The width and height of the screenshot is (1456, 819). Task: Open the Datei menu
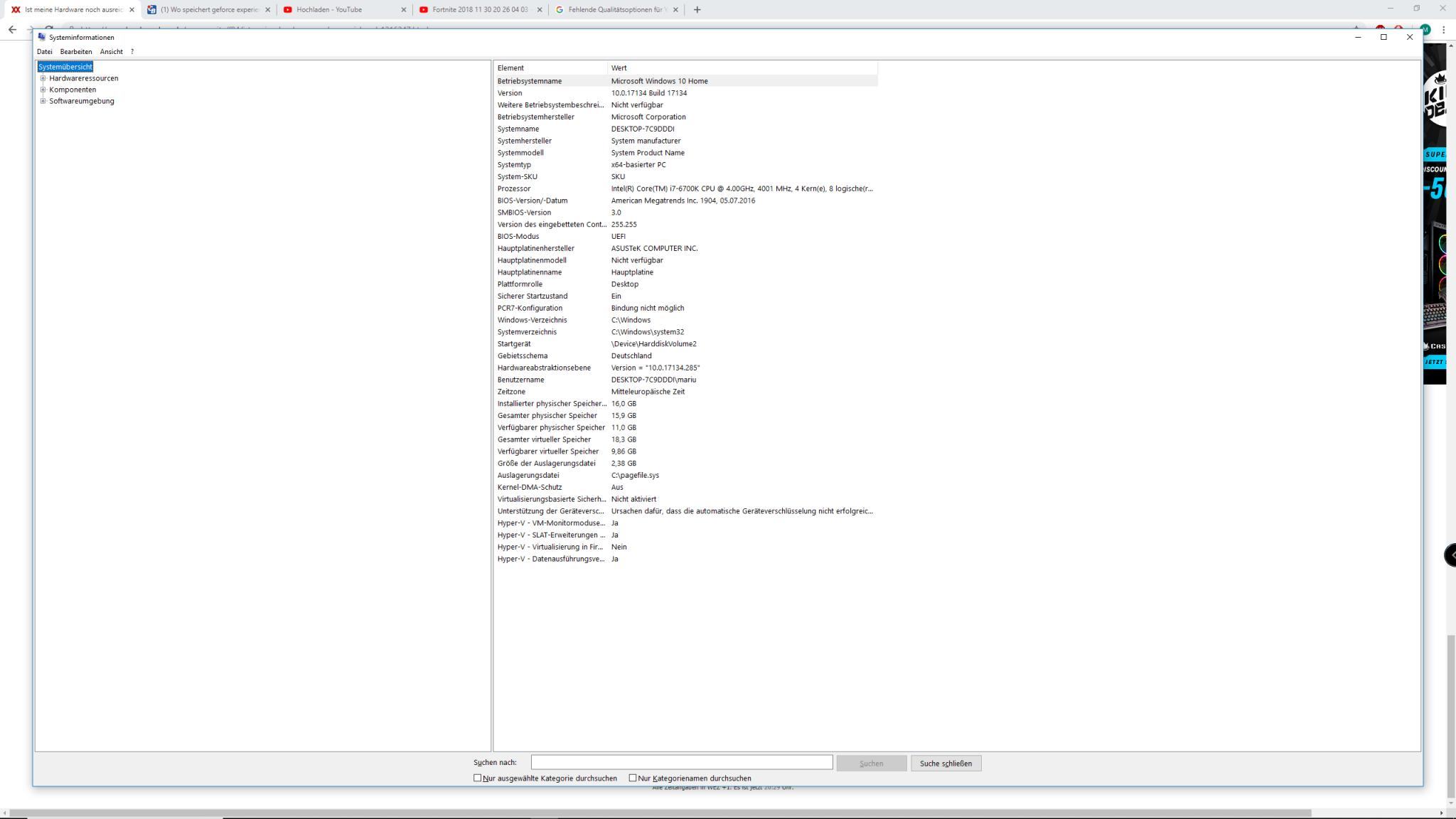(44, 52)
